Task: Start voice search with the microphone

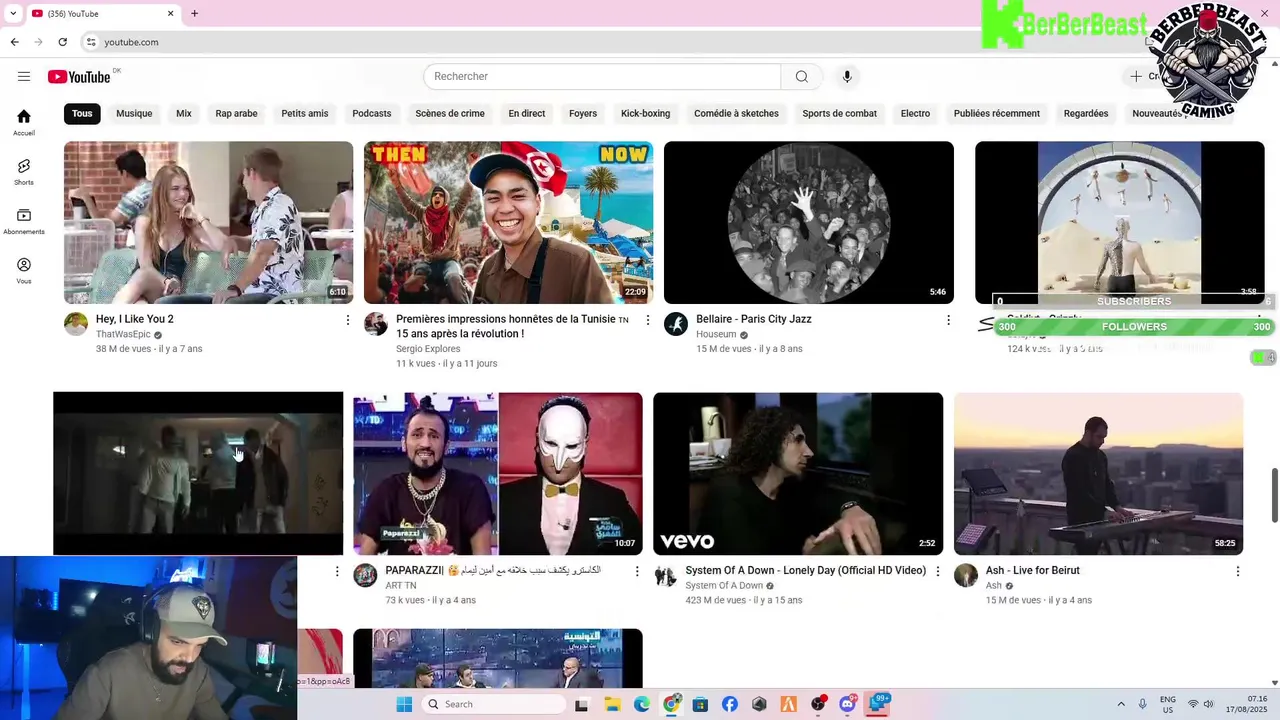Action: pyautogui.click(x=847, y=77)
